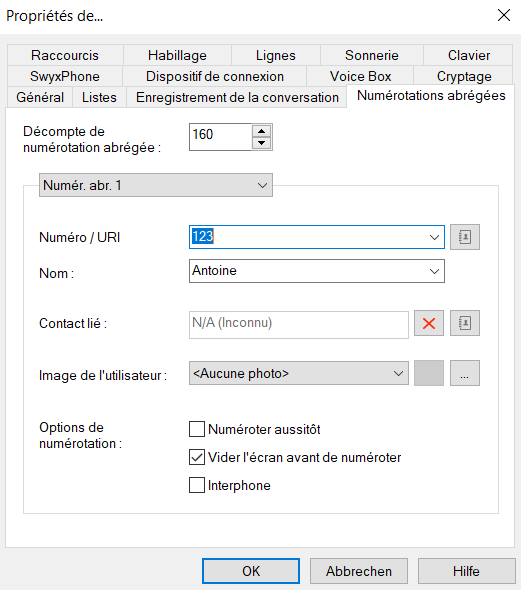Expand the Nom dropdown list
Viewport: 521px width, 590px height.
point(434,271)
